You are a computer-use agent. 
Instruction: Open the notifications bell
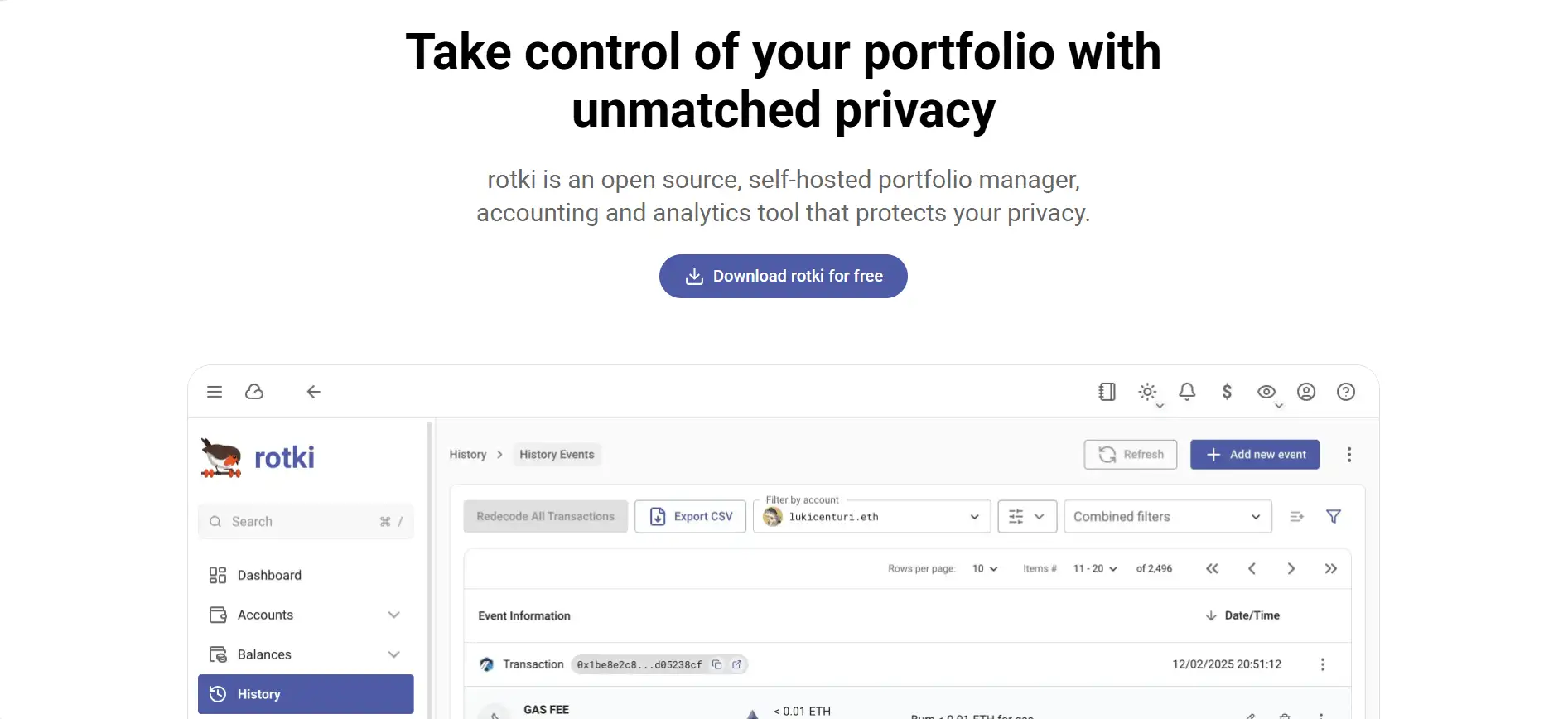click(x=1187, y=392)
